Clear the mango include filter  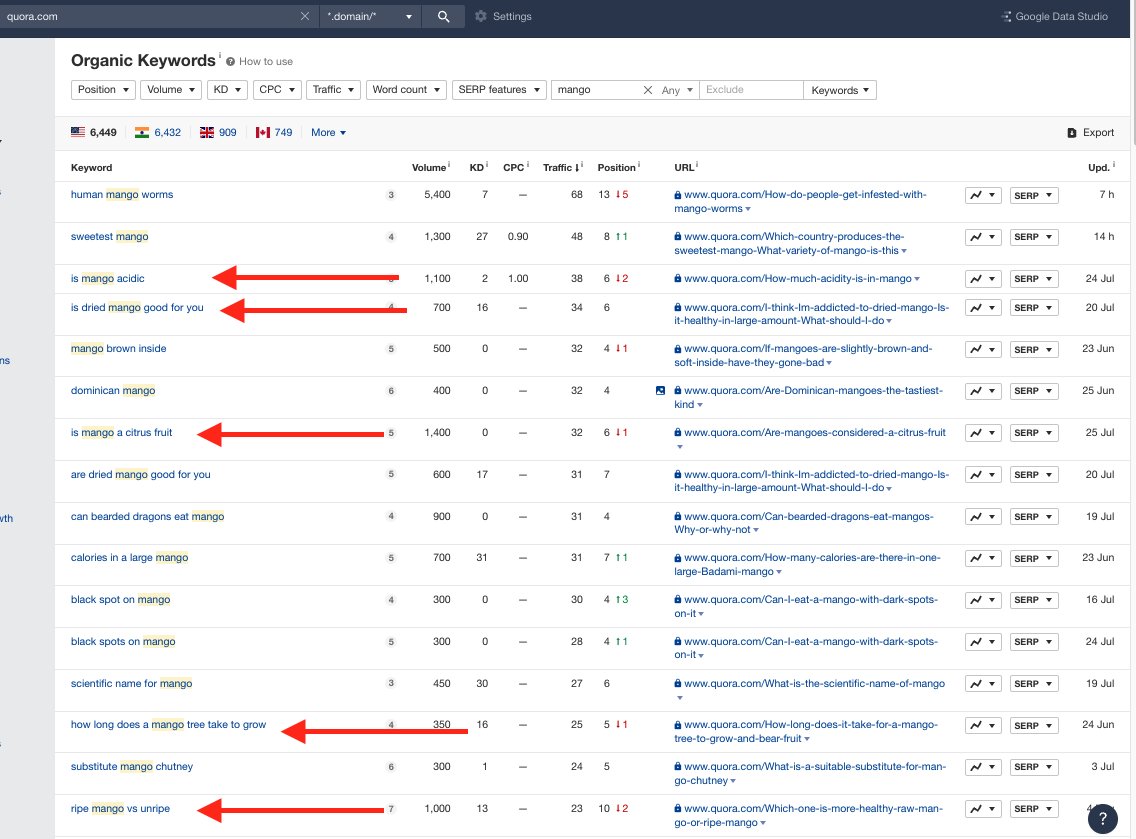[x=648, y=90]
